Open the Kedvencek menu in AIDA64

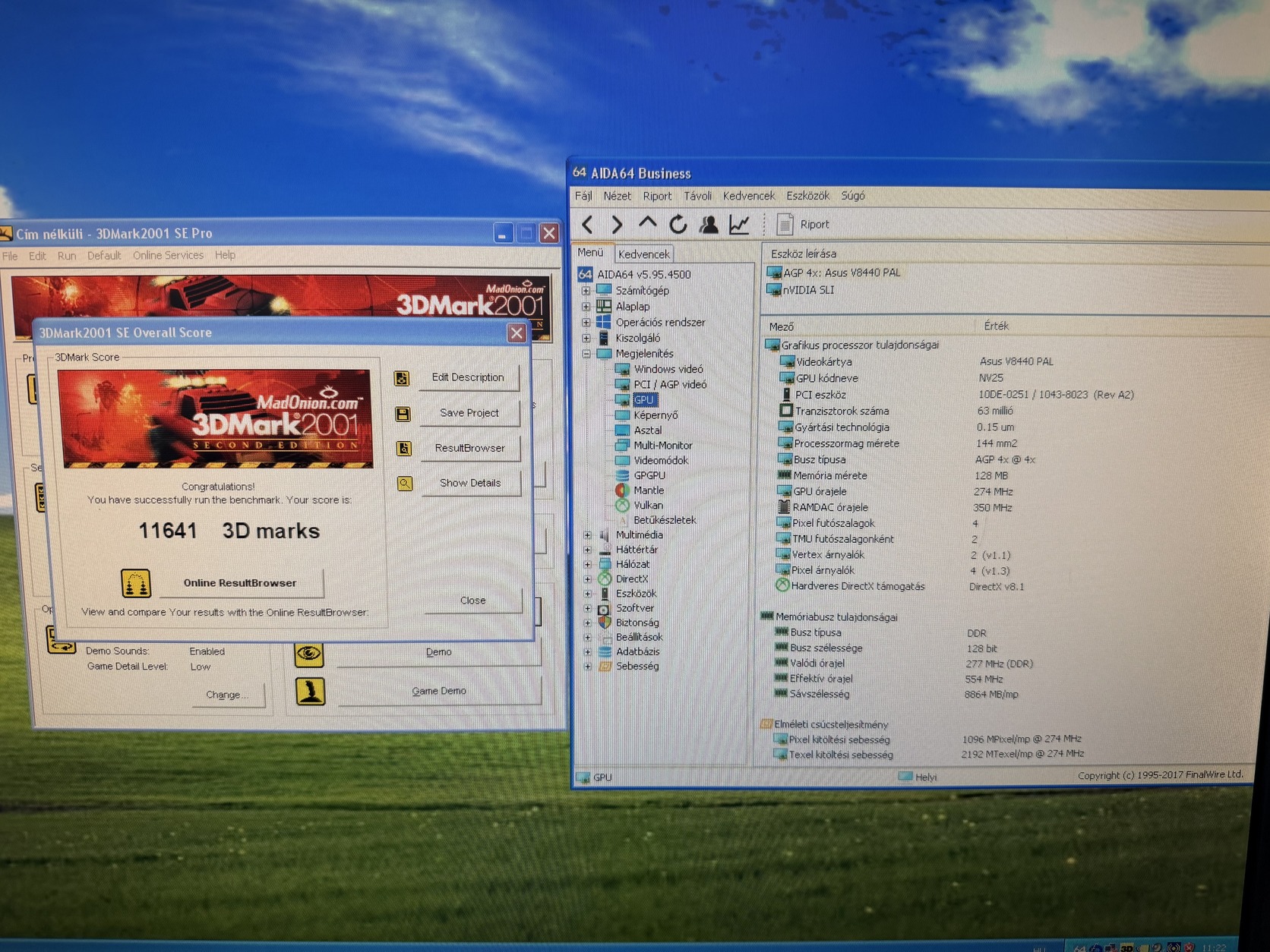[749, 196]
